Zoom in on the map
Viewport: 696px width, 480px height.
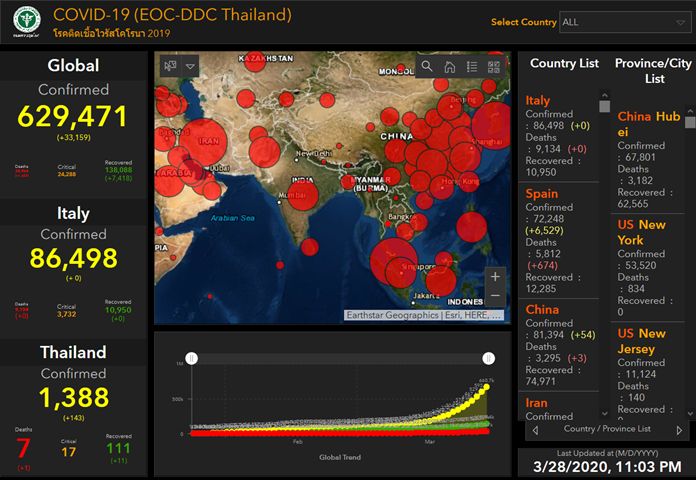(x=495, y=276)
